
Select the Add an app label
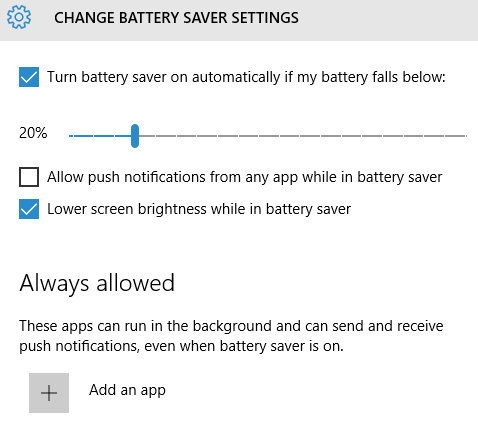point(127,390)
